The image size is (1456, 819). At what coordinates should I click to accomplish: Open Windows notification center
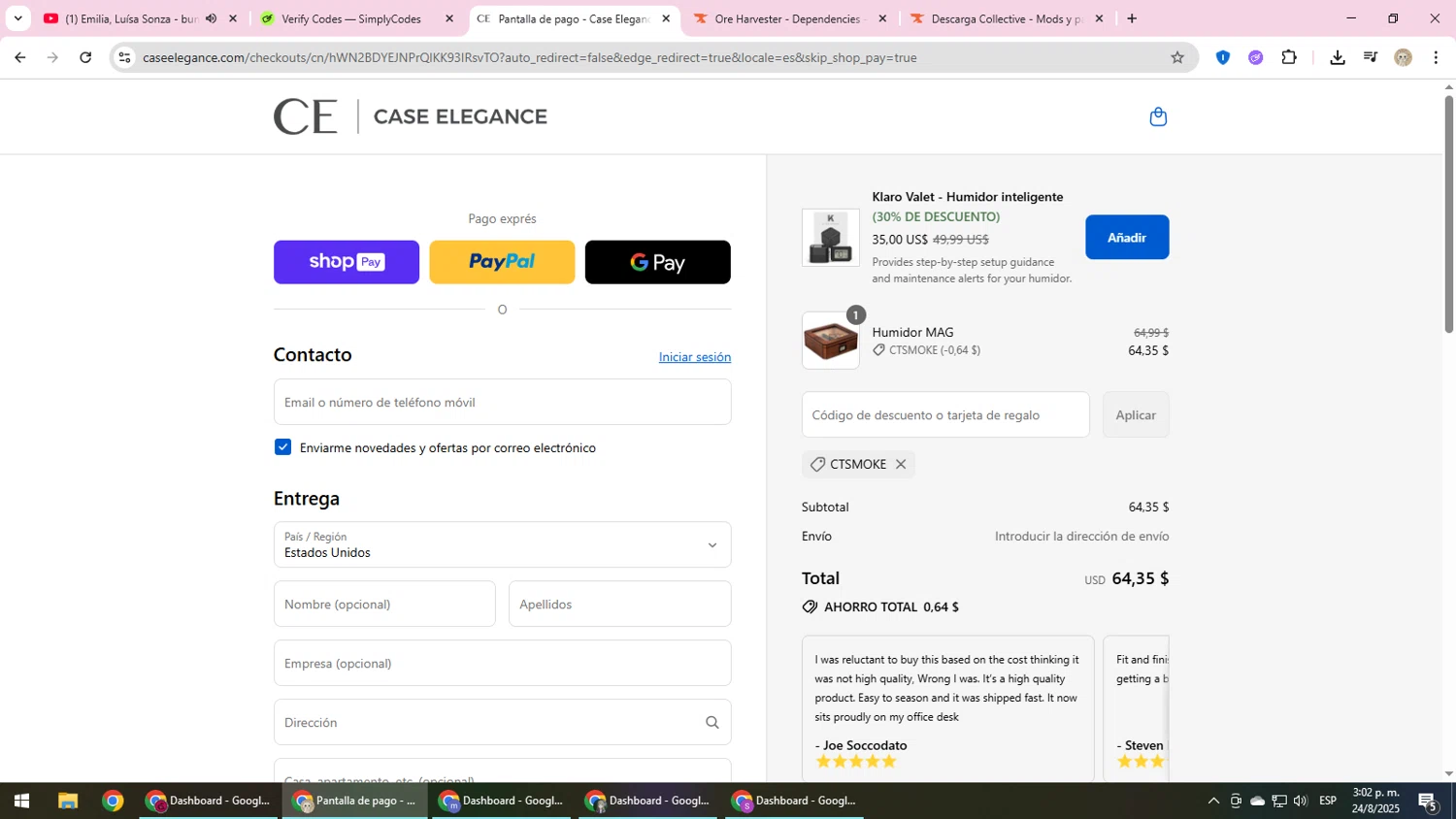click(1428, 802)
